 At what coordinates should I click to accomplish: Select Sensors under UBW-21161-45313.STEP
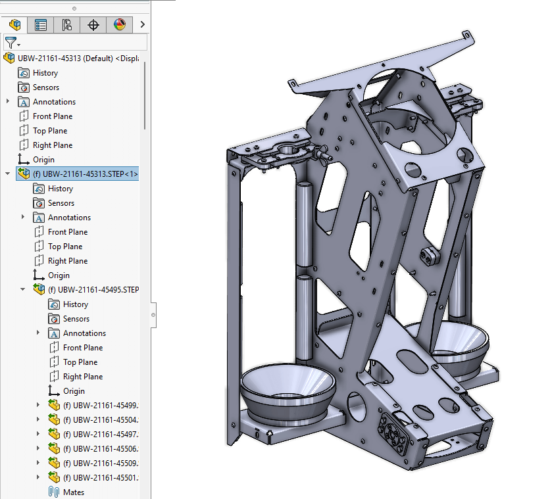[54, 203]
